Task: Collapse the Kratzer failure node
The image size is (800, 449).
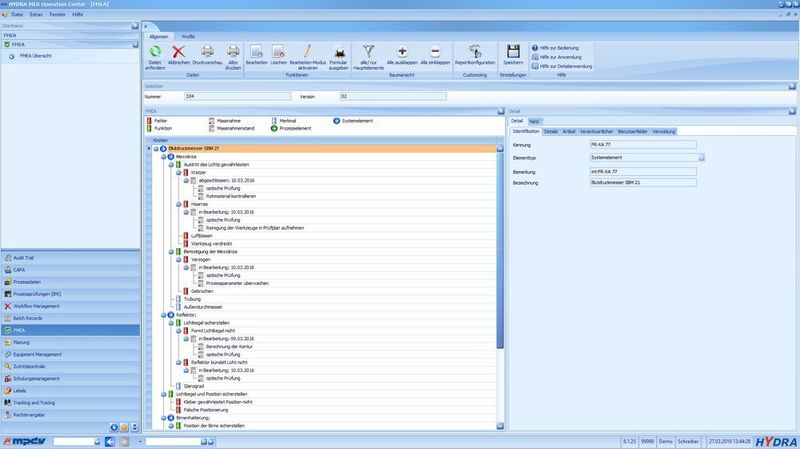Action: tap(179, 172)
